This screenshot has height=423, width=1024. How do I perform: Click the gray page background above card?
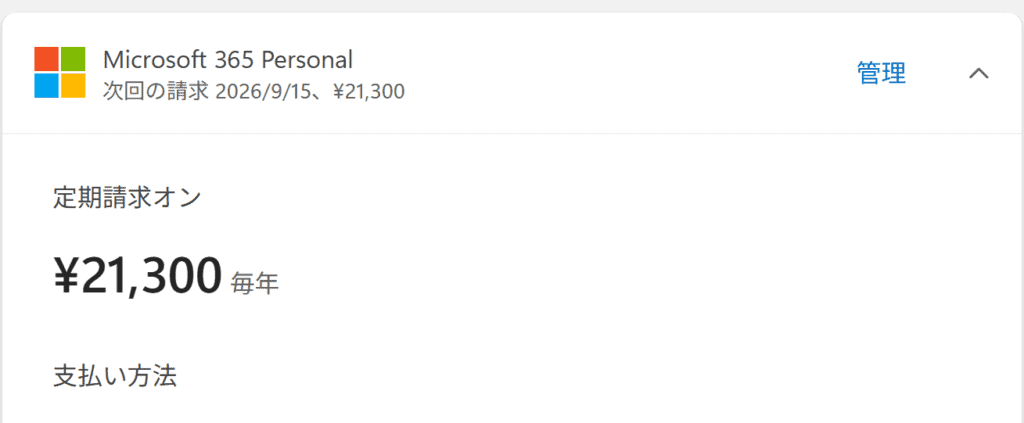click(x=512, y=6)
